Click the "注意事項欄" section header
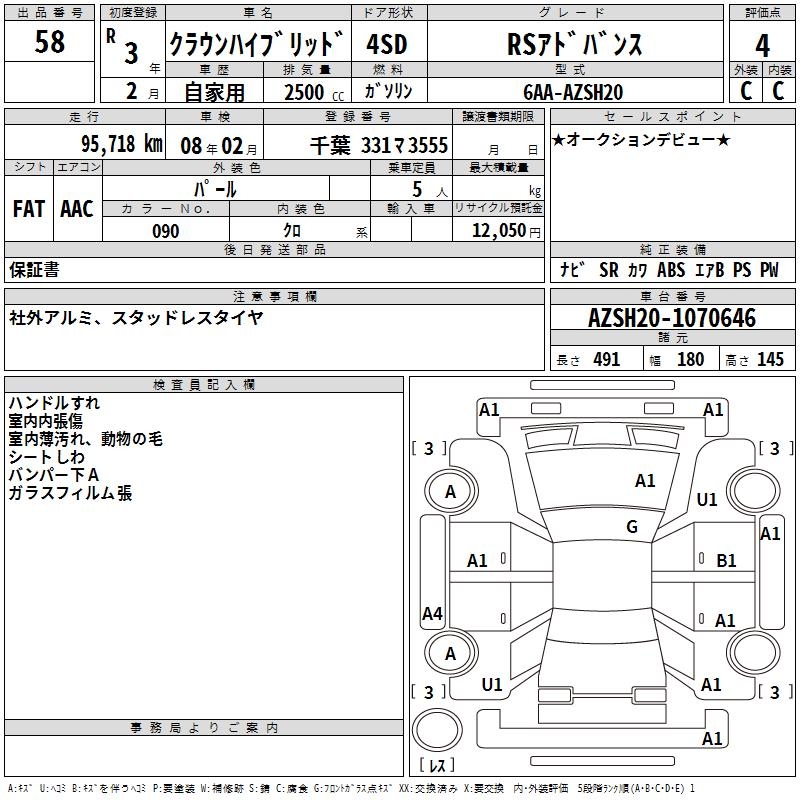The image size is (800, 800). [x=274, y=296]
